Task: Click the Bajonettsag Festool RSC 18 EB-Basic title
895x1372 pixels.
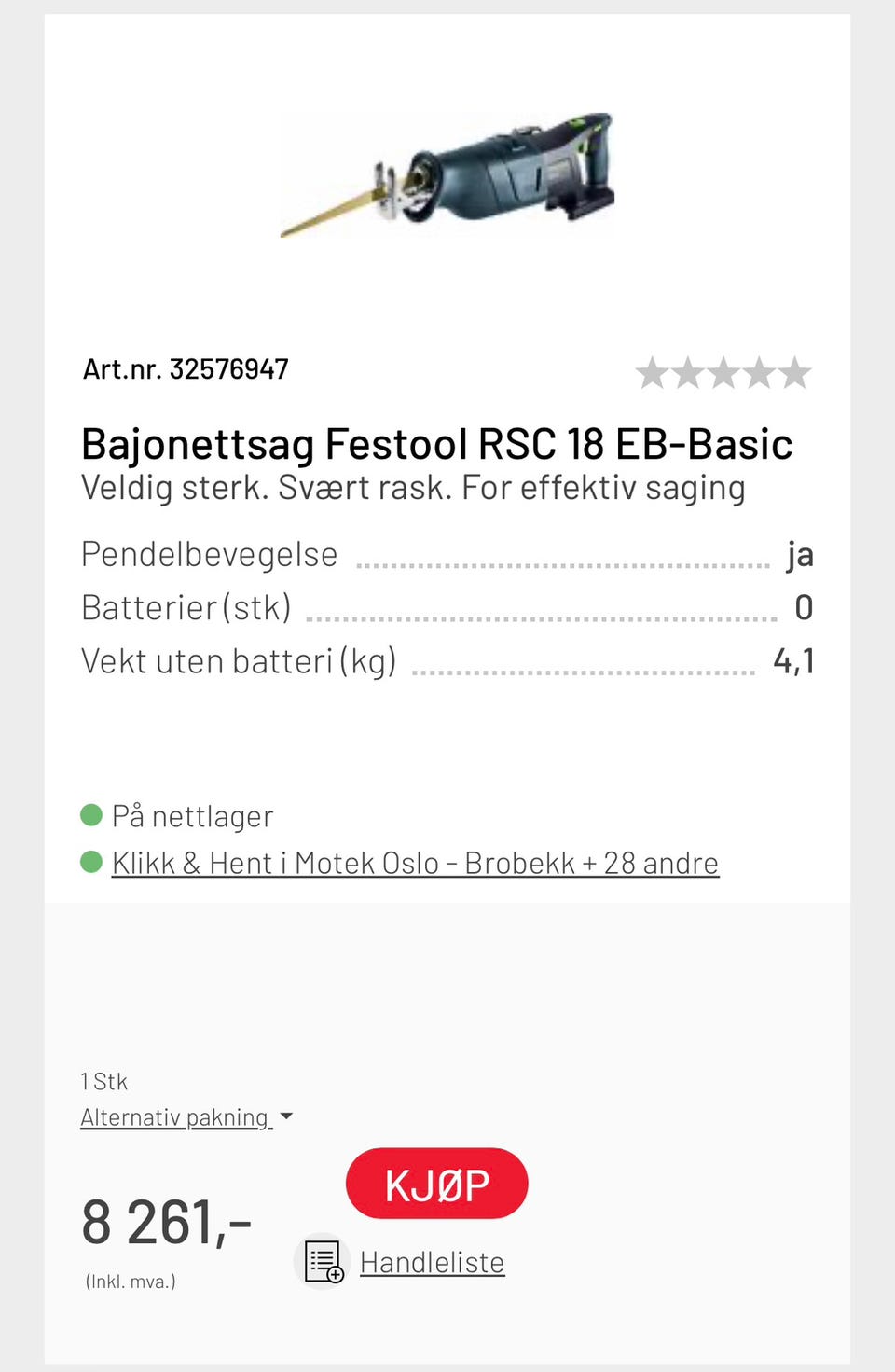Action: point(436,444)
